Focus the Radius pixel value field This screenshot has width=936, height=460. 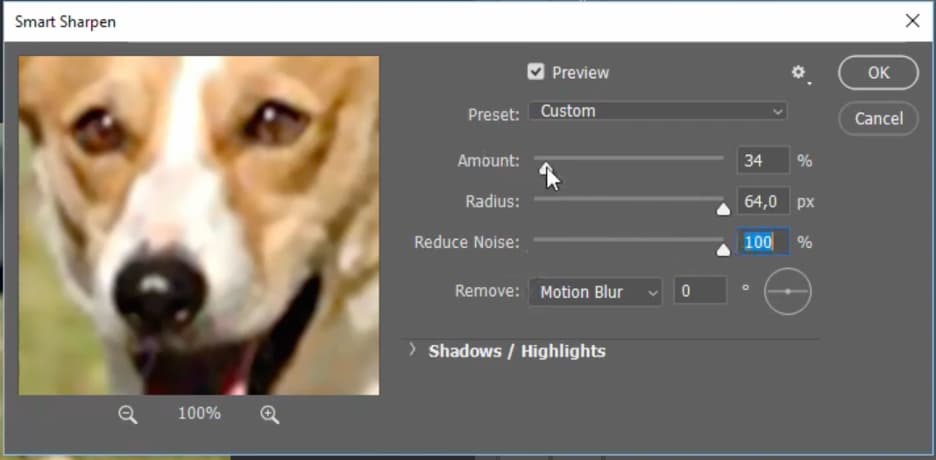(x=762, y=201)
